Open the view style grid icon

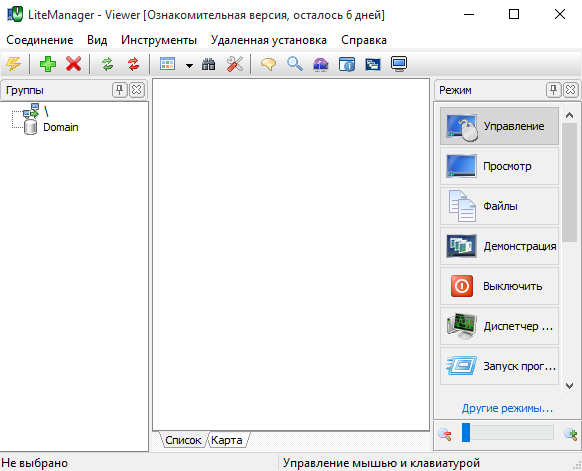(167, 64)
